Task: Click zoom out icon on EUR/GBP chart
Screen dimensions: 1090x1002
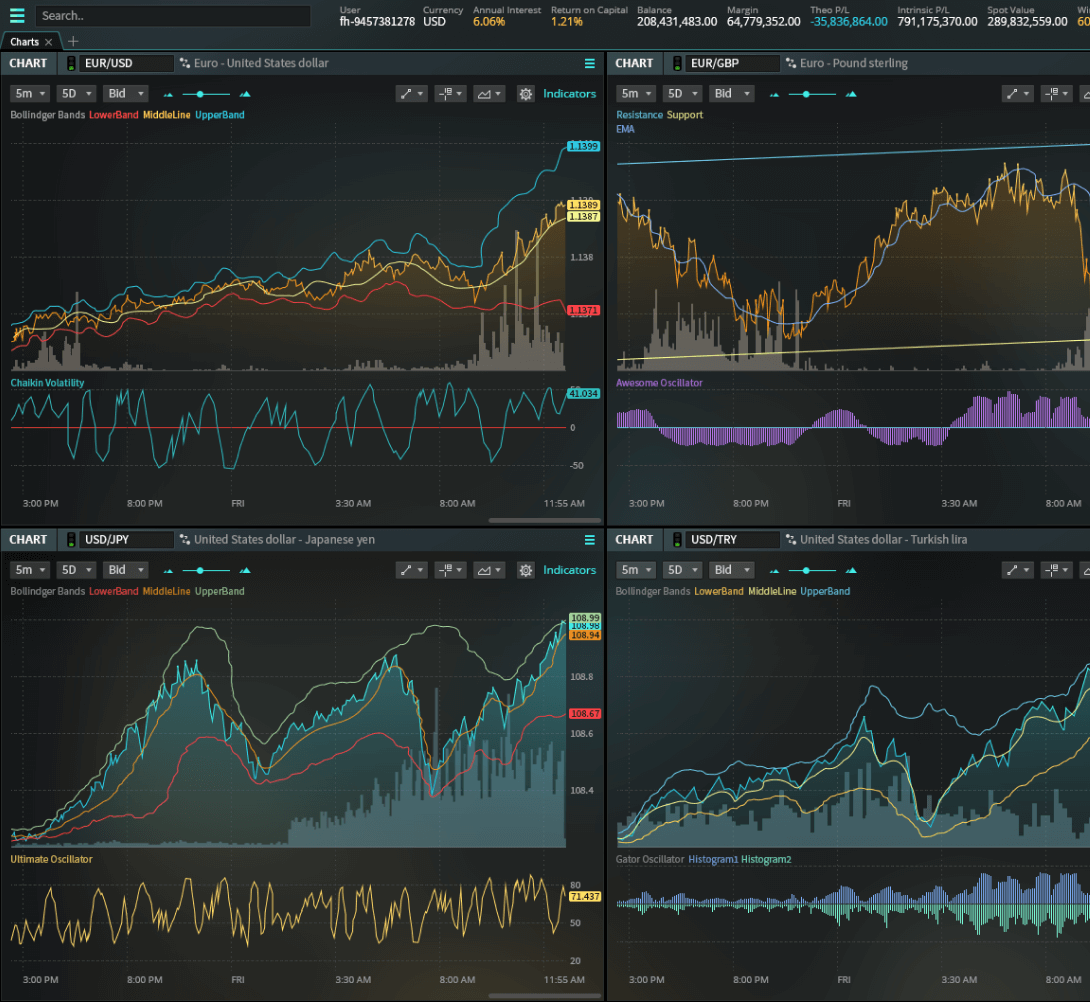Action: coord(774,94)
